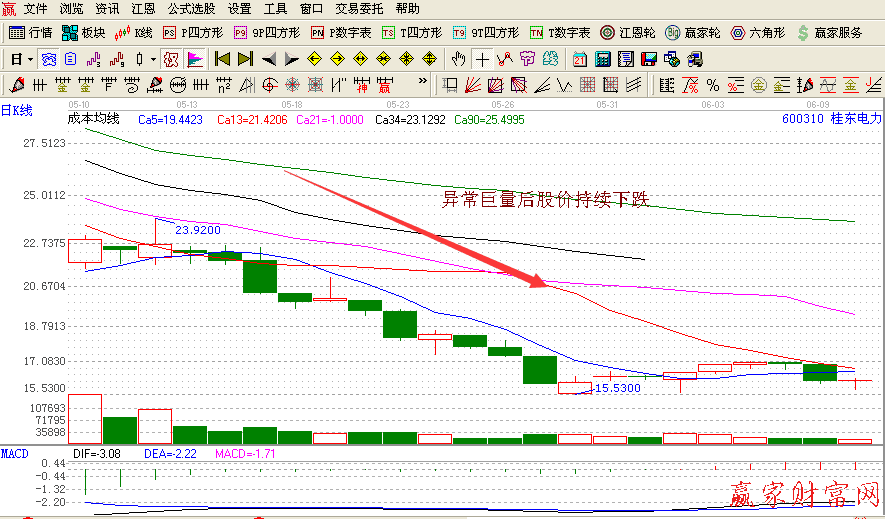
Task: Toggle the crosshair cursor tool
Action: coord(482,59)
